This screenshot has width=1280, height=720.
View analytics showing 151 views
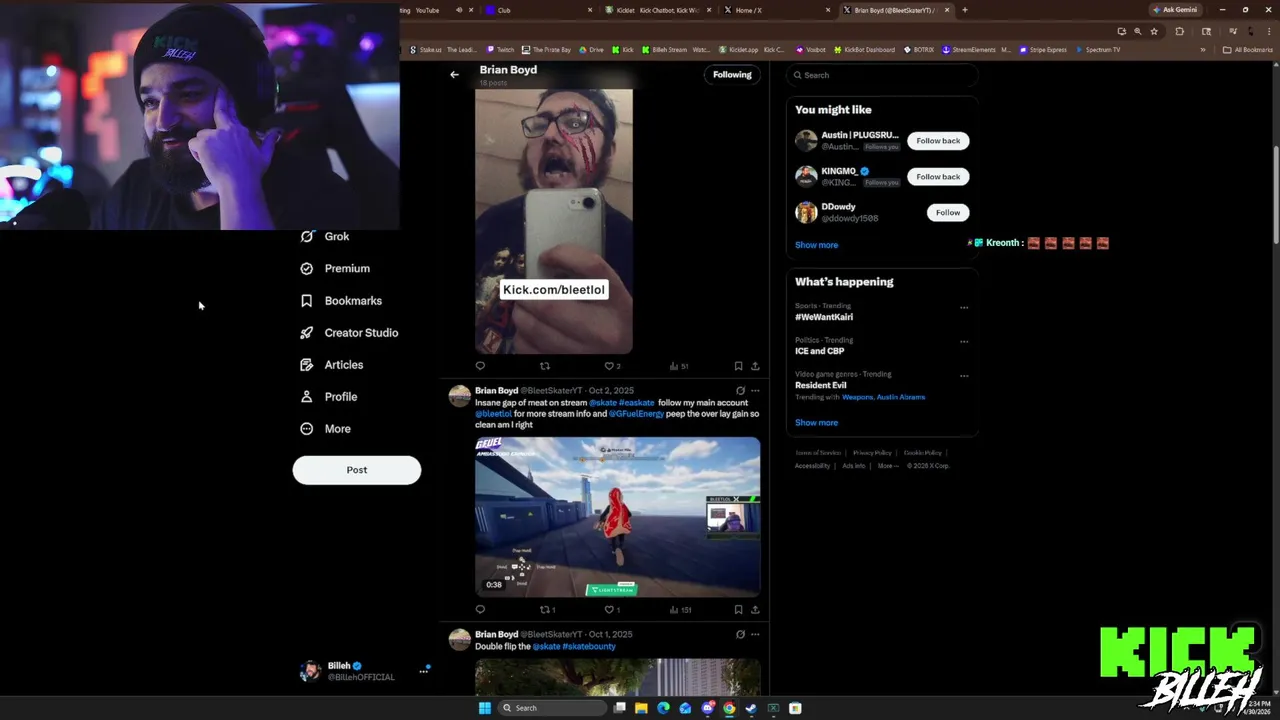coord(680,610)
